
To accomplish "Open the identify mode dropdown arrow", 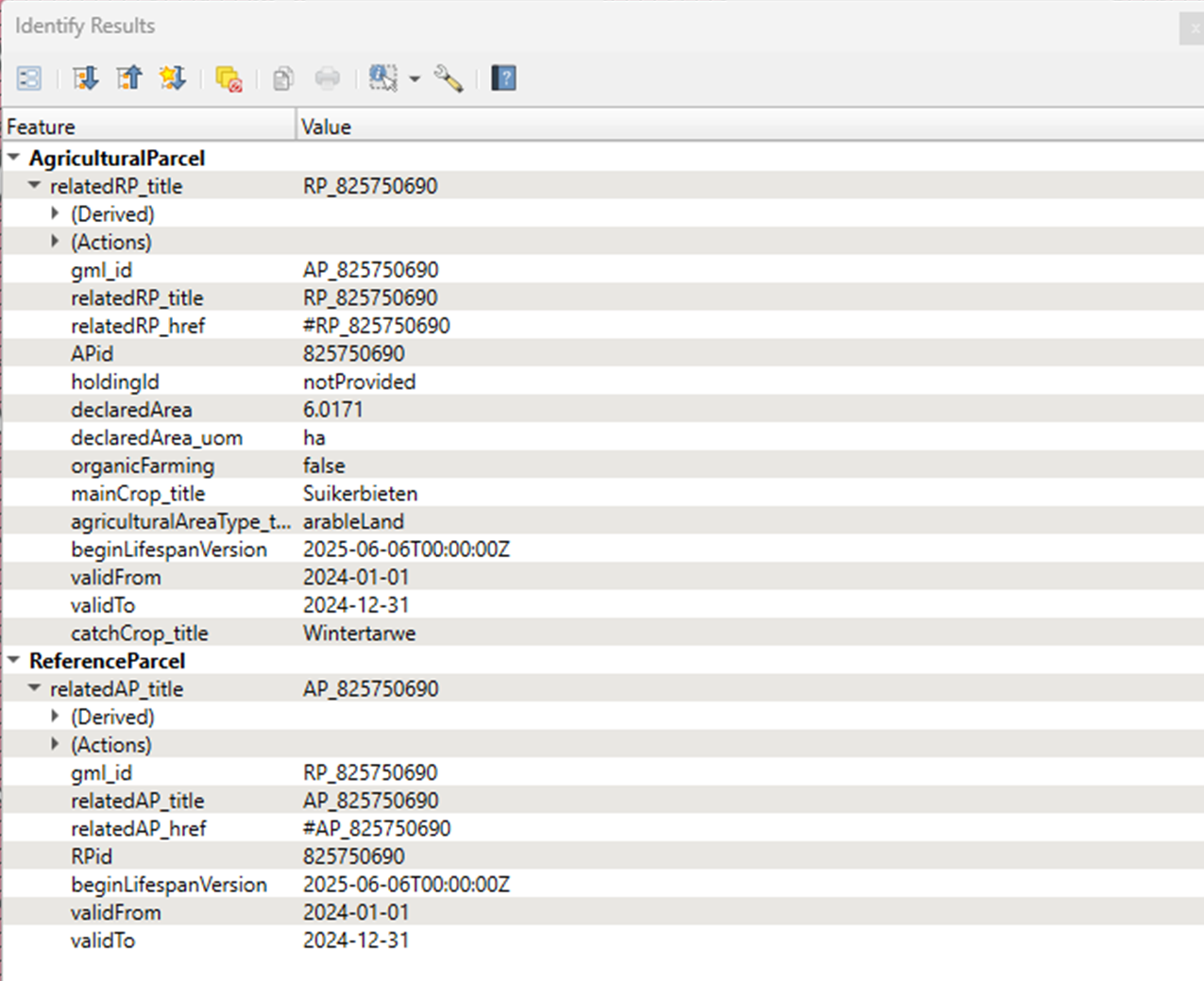I will 415,79.
